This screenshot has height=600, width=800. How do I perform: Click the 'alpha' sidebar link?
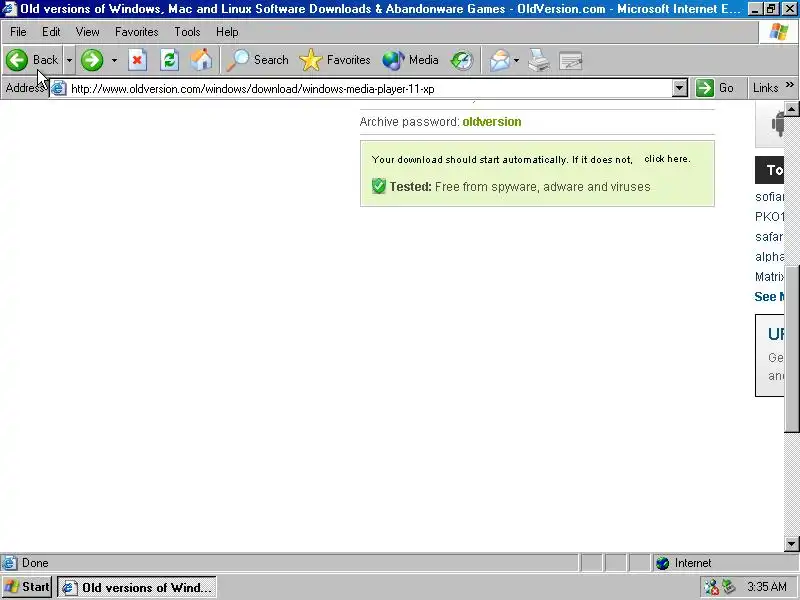(x=769, y=257)
